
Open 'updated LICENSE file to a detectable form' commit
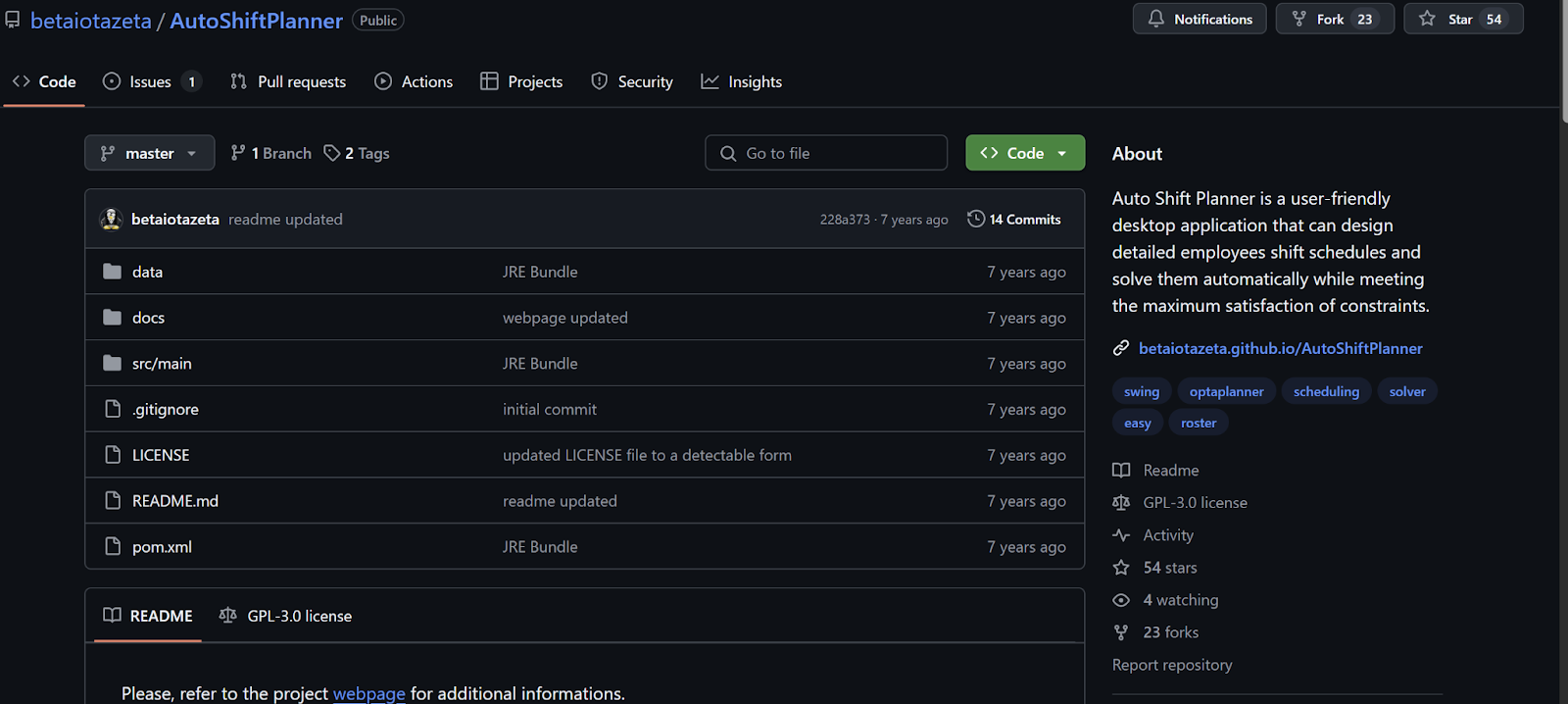tap(647, 455)
